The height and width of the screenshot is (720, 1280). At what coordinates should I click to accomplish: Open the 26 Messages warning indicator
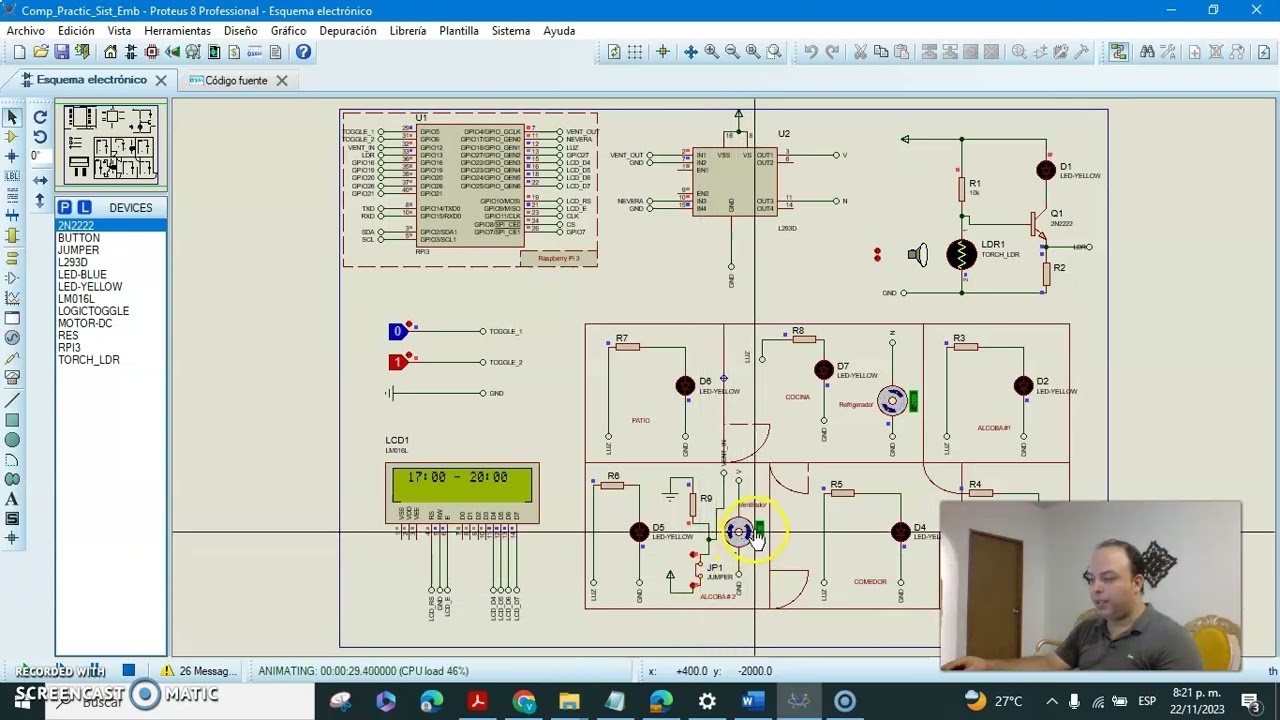[x=200, y=671]
